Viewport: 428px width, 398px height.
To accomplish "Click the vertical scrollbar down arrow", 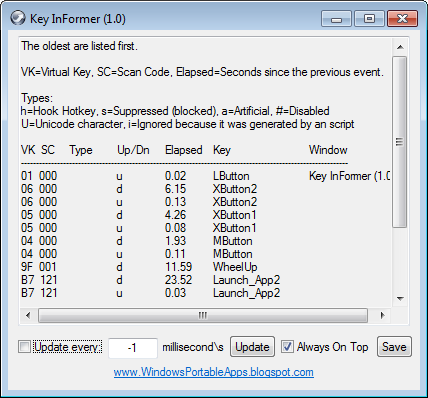I will tap(400, 298).
